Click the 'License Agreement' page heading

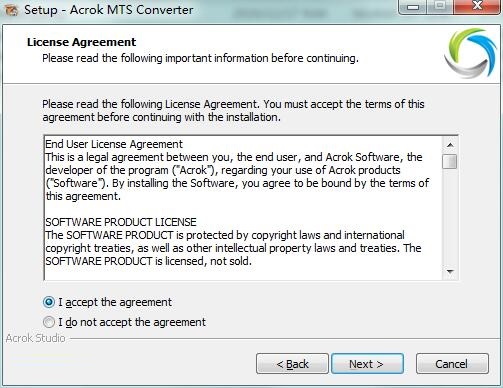pos(82,42)
